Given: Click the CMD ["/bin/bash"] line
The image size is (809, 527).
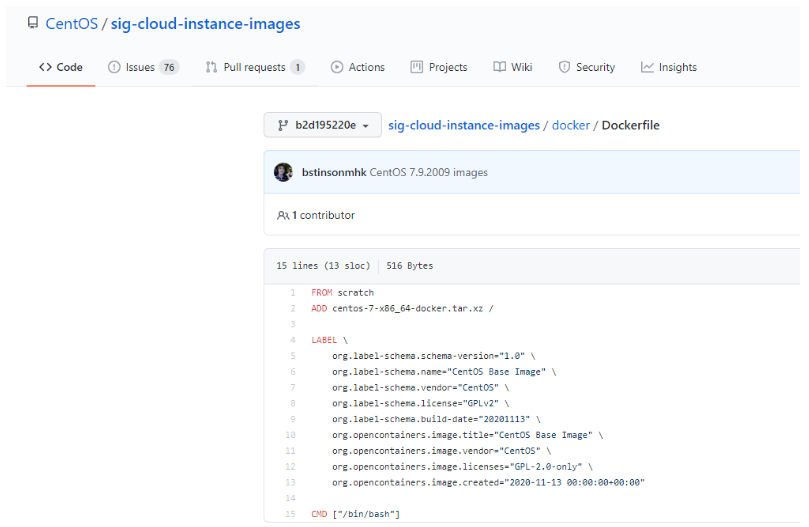Looking at the screenshot, I should tap(355, 514).
